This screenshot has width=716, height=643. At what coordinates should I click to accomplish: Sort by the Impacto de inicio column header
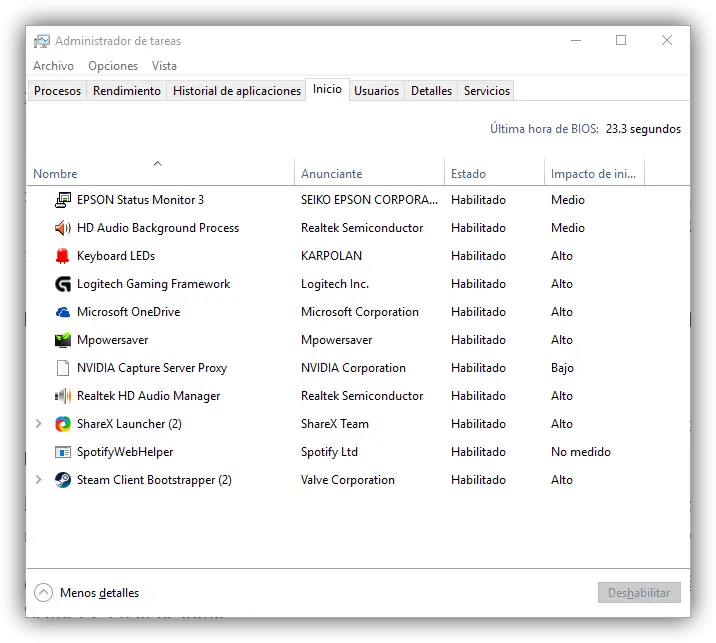tap(593, 174)
